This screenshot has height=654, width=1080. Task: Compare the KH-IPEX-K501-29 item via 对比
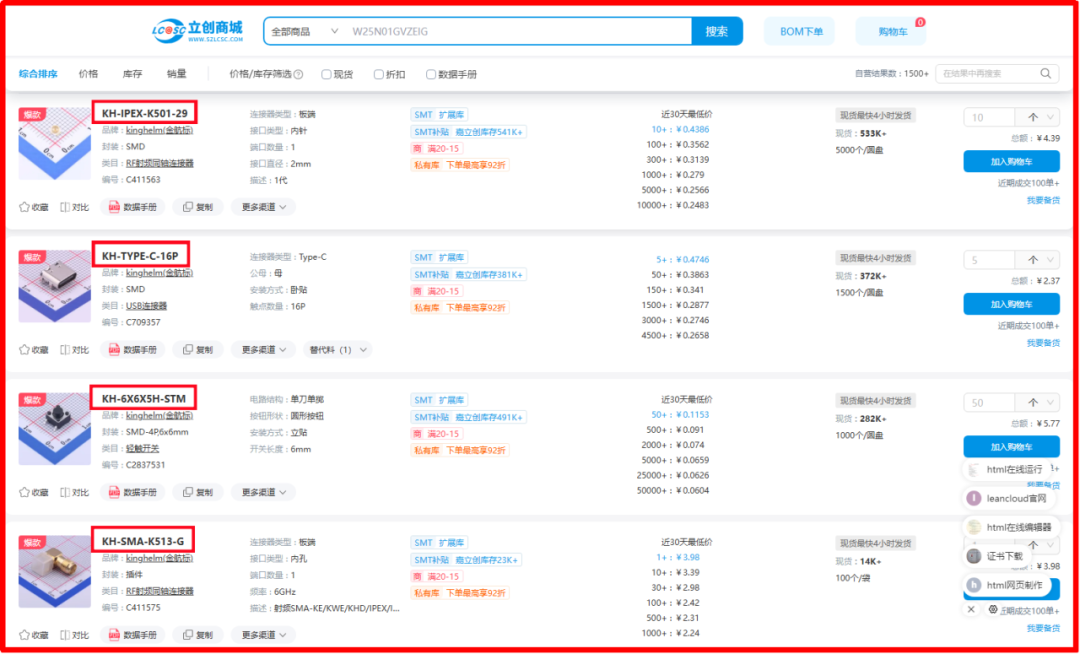74,207
